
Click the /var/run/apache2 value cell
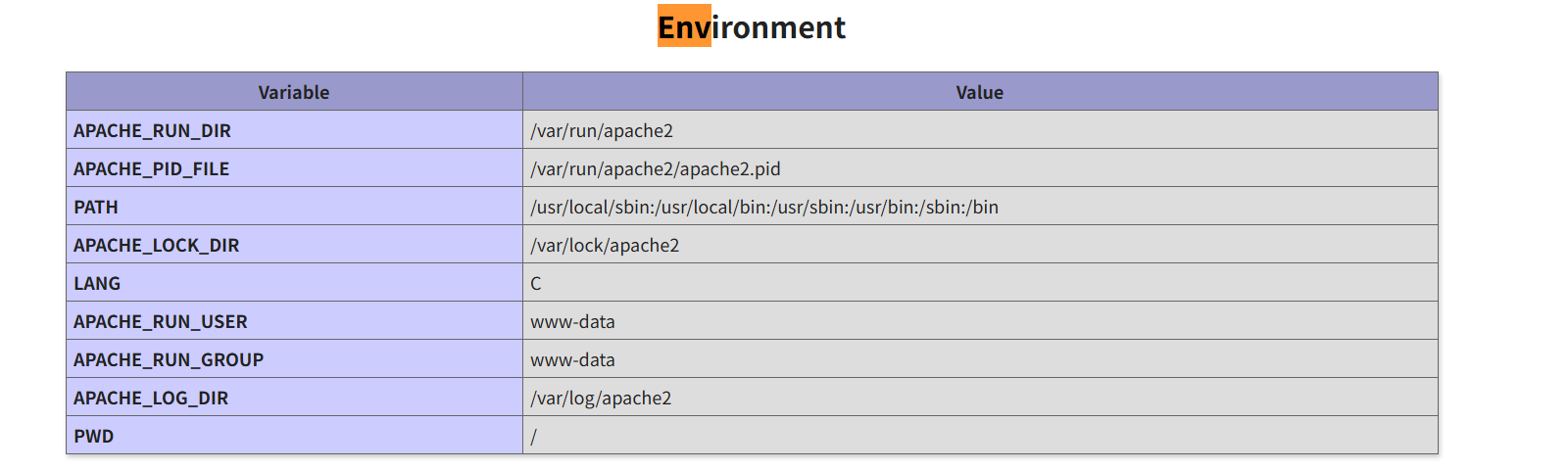coord(602,130)
